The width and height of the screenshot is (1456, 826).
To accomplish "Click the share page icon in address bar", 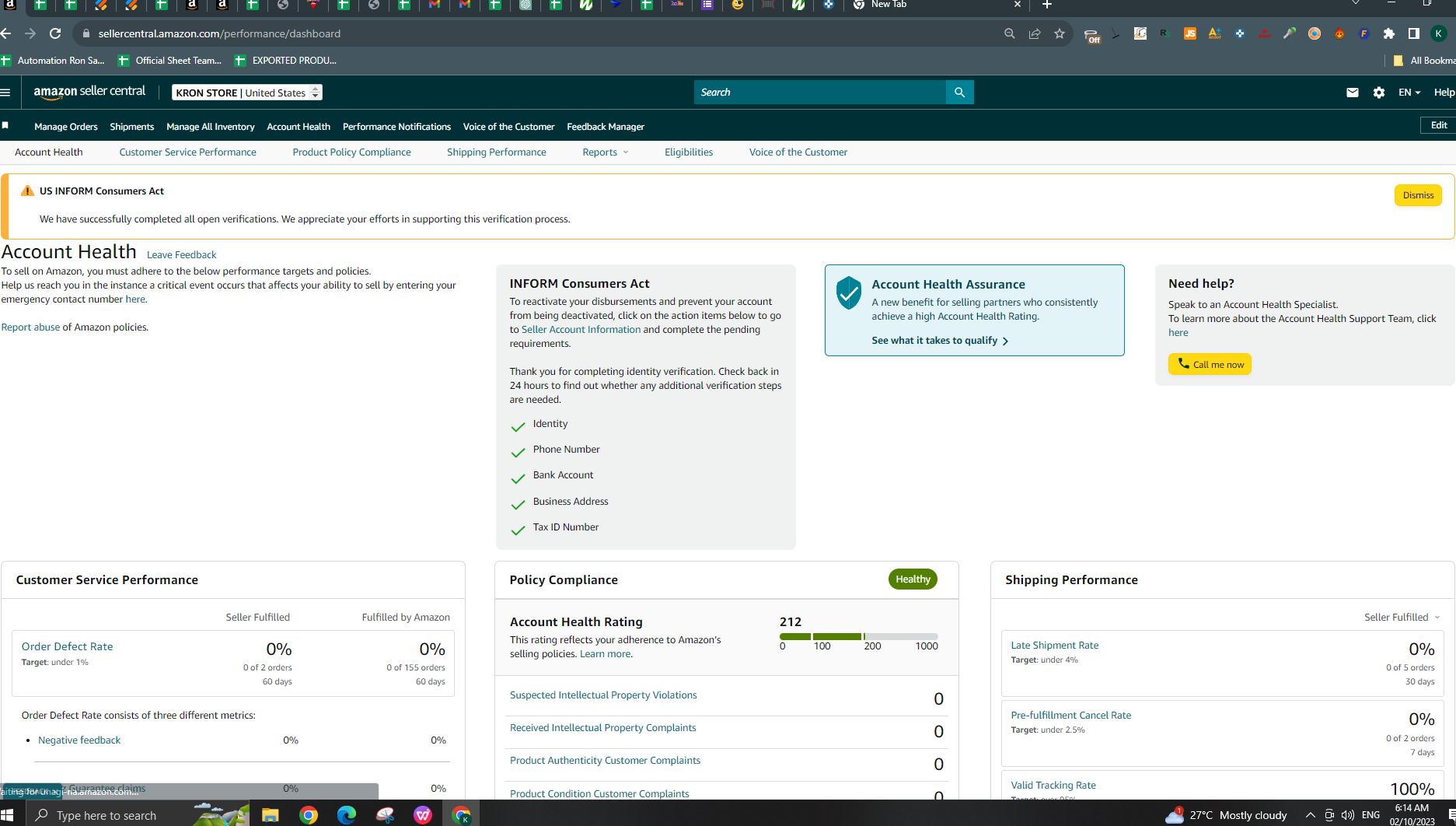I will pyautogui.click(x=1035, y=33).
